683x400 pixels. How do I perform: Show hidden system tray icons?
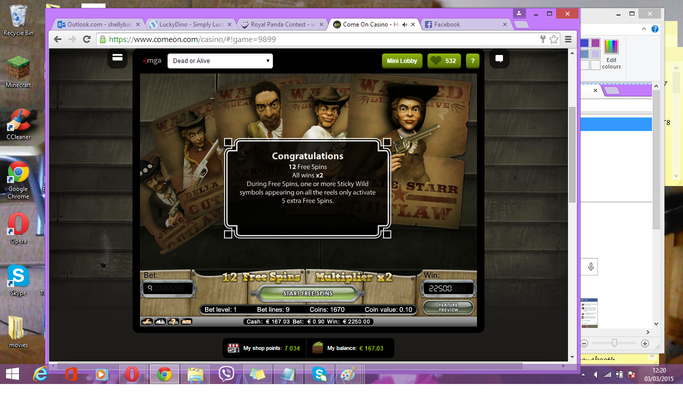coord(583,375)
